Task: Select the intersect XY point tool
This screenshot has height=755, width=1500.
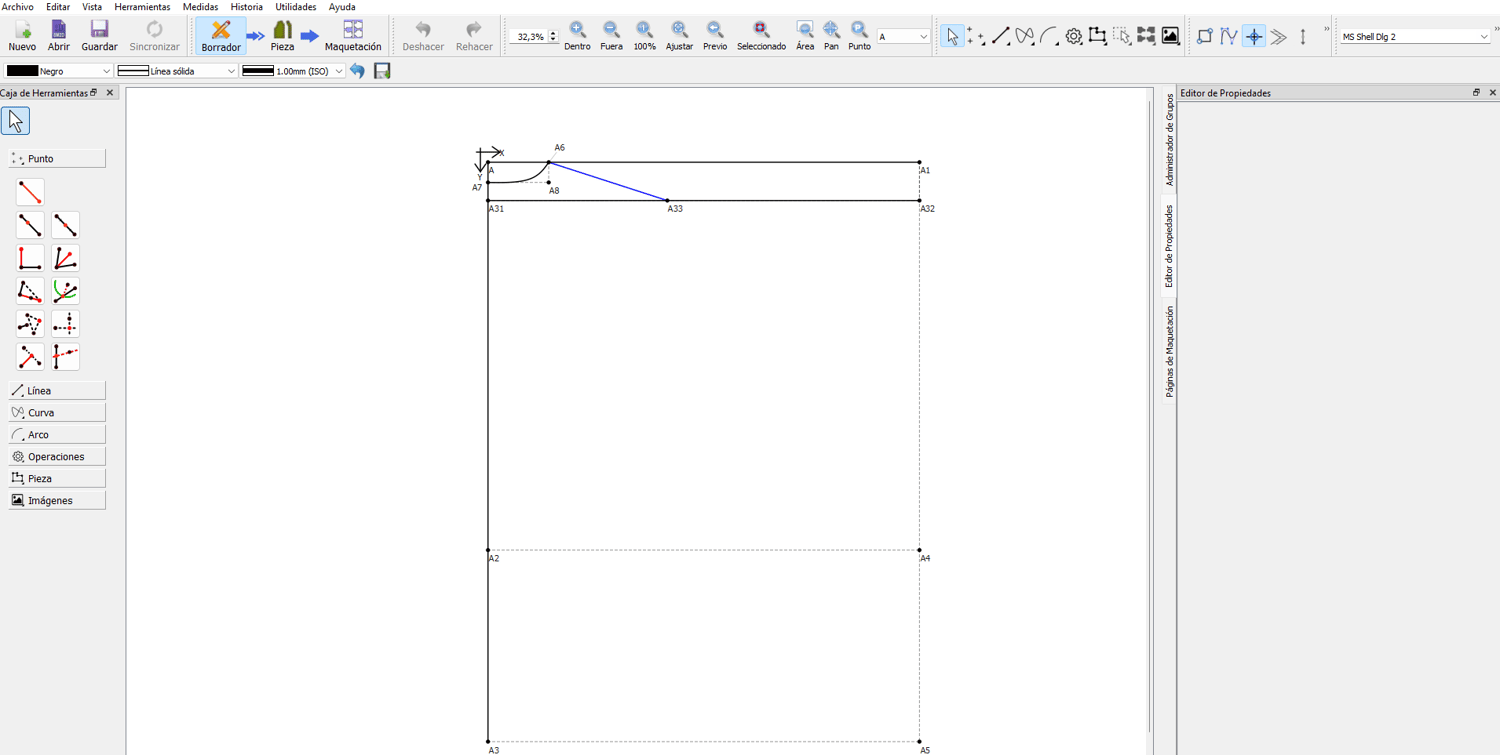Action: [65, 324]
